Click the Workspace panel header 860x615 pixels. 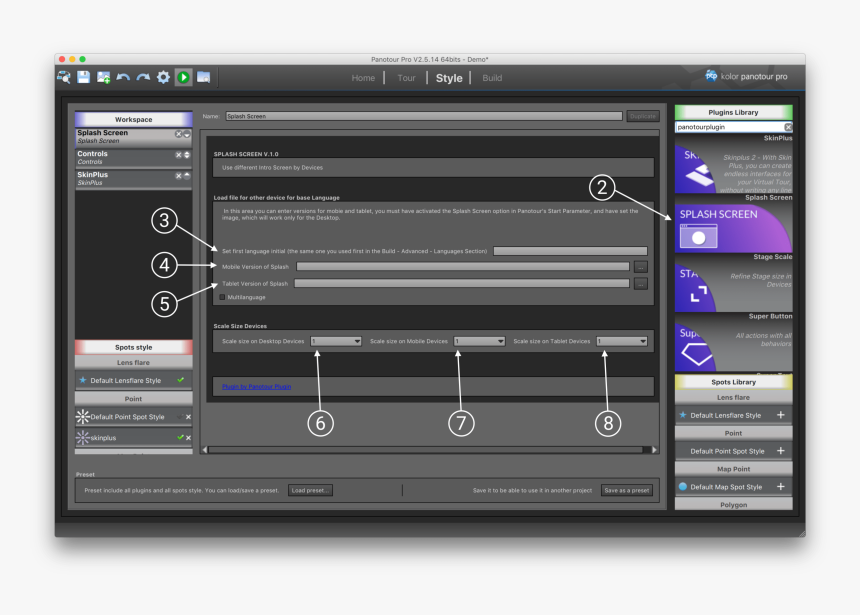(133, 119)
